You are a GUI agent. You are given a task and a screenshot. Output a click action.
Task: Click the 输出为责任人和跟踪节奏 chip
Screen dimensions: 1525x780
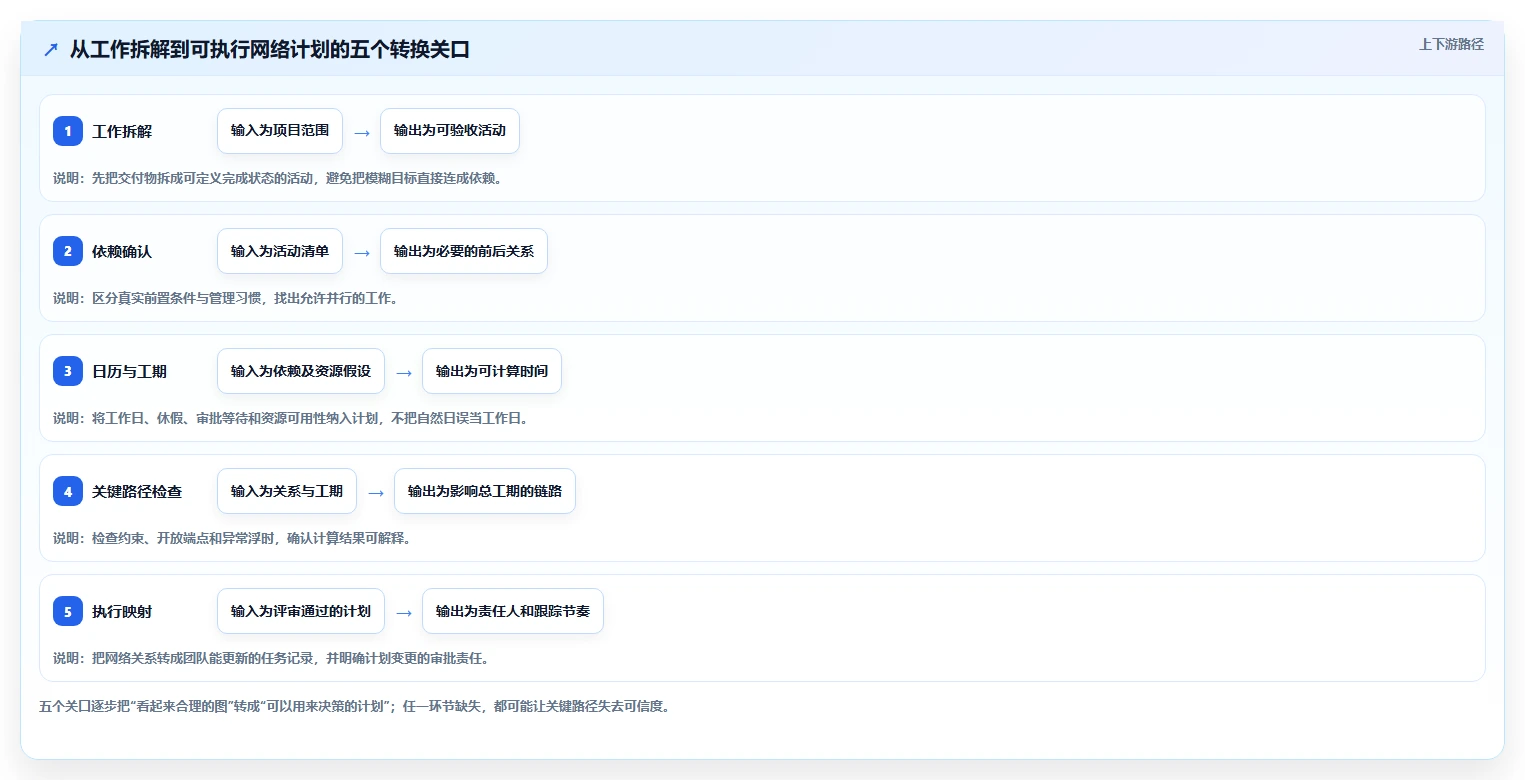pos(513,611)
